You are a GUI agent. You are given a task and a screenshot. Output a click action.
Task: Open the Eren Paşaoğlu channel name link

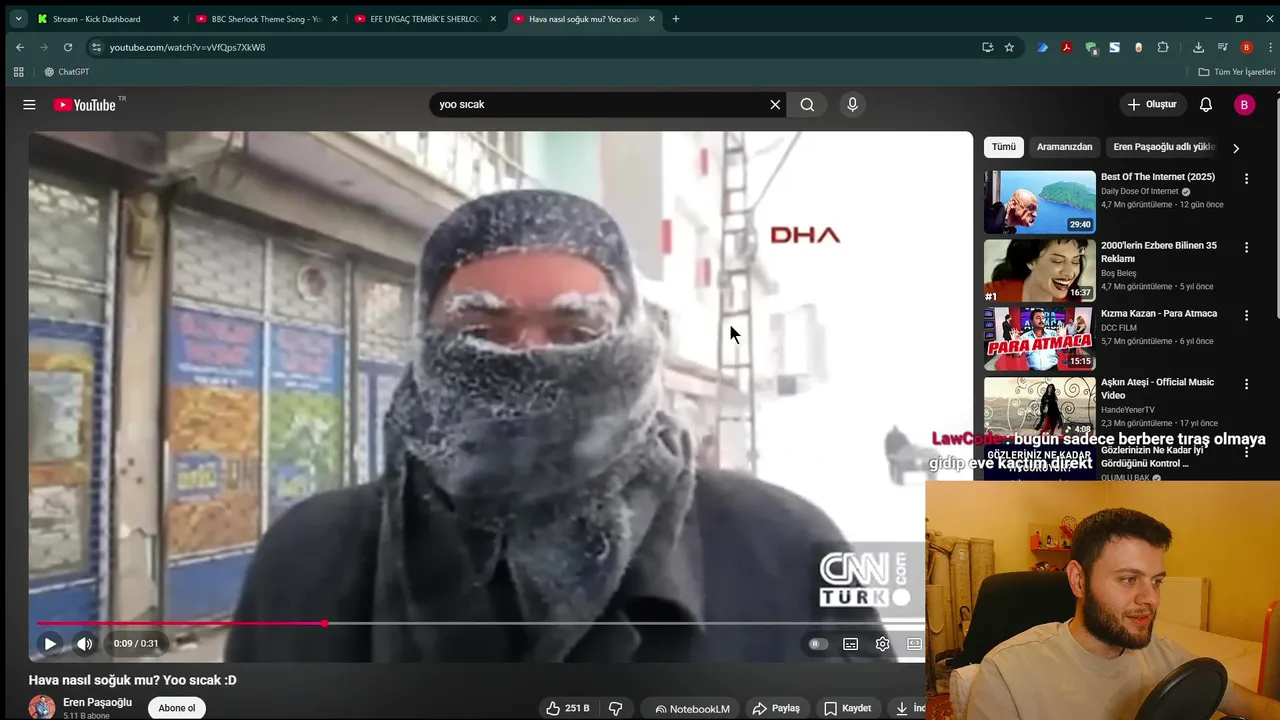pos(97,702)
